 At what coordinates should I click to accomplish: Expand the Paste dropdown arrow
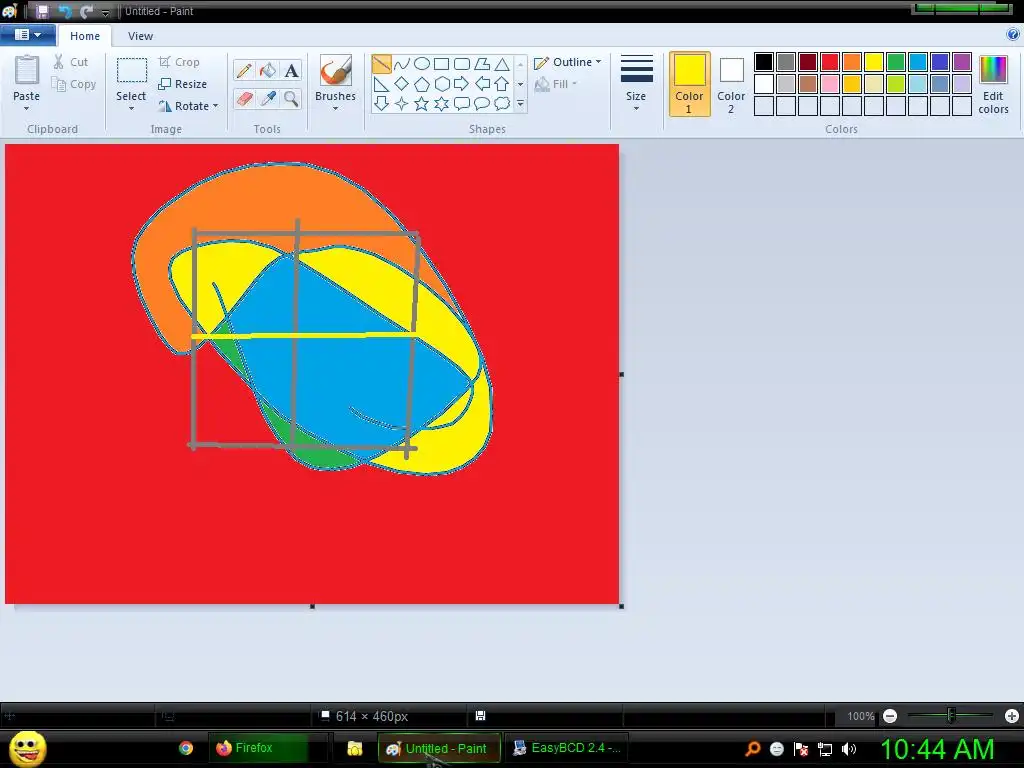tap(26, 108)
